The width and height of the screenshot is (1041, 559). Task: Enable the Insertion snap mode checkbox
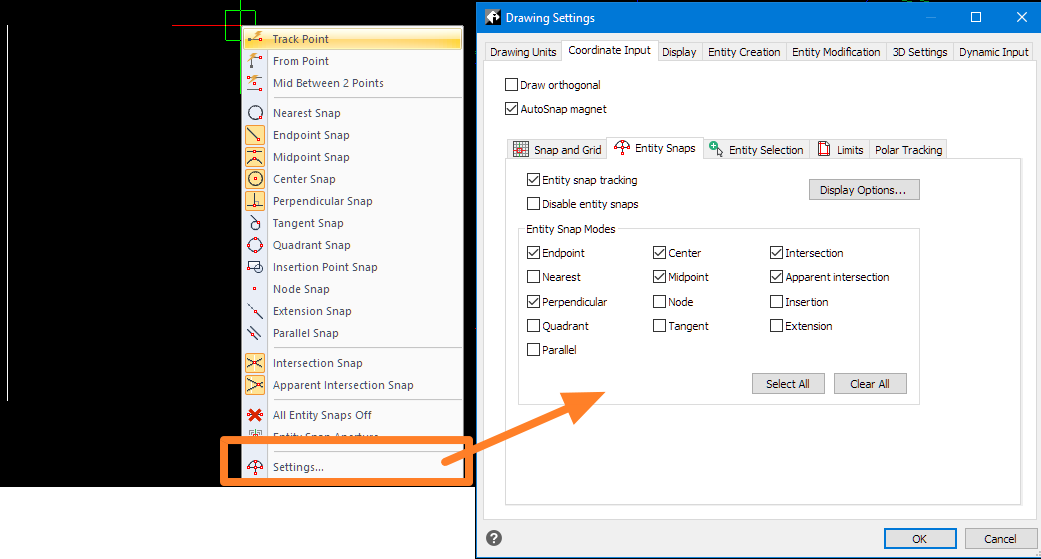point(776,301)
